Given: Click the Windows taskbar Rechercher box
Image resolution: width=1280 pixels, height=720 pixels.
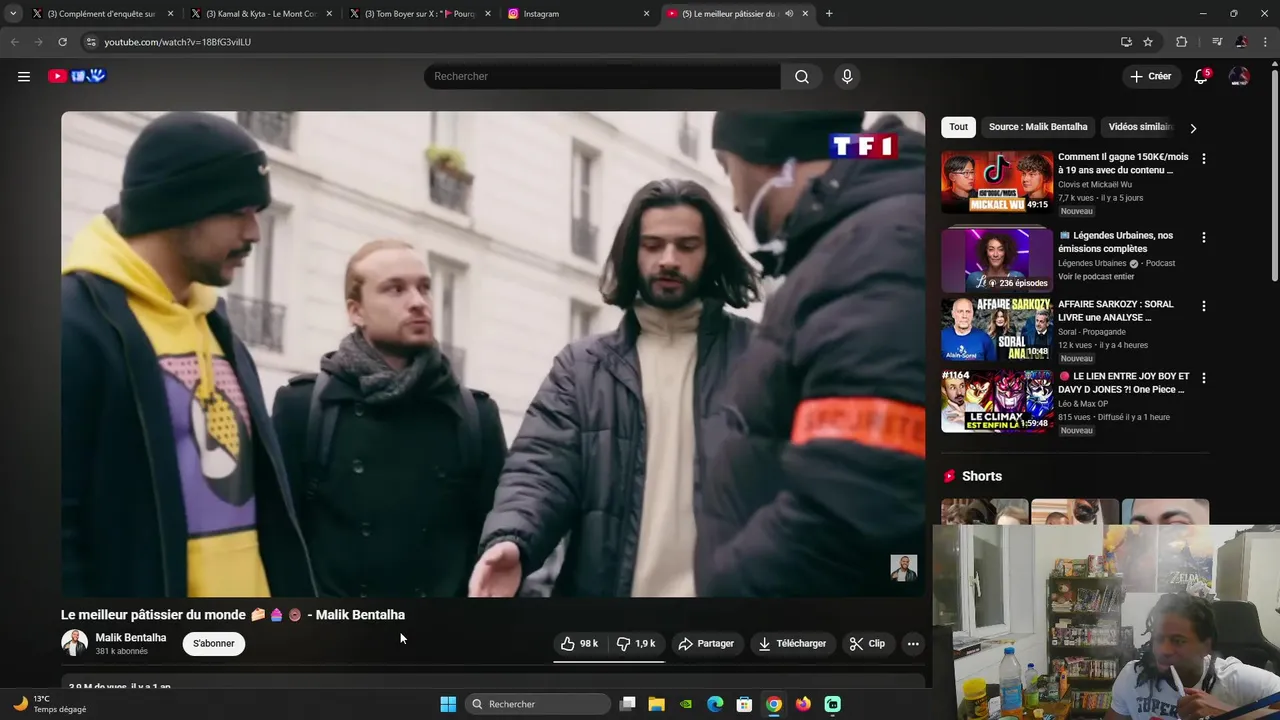Looking at the screenshot, I should click(539, 704).
